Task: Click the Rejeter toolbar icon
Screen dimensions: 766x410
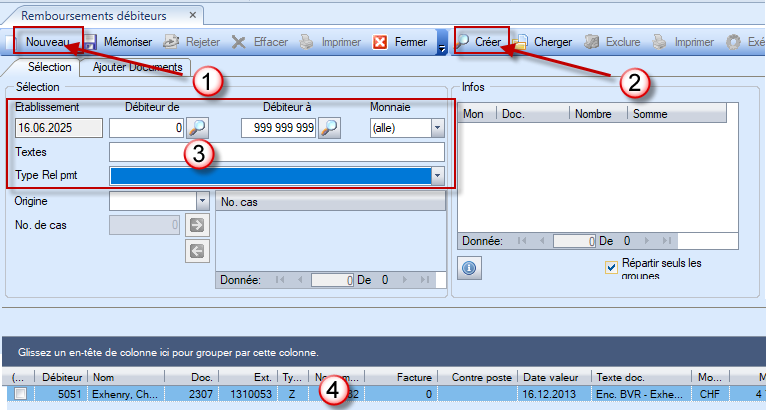Action: pyautogui.click(x=171, y=42)
